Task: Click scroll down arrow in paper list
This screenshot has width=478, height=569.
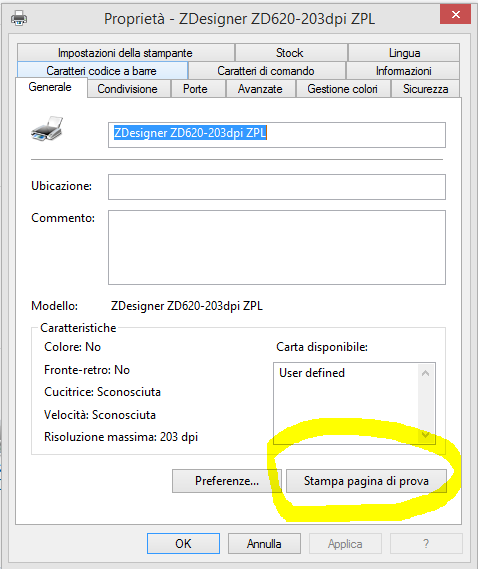Action: [426, 434]
